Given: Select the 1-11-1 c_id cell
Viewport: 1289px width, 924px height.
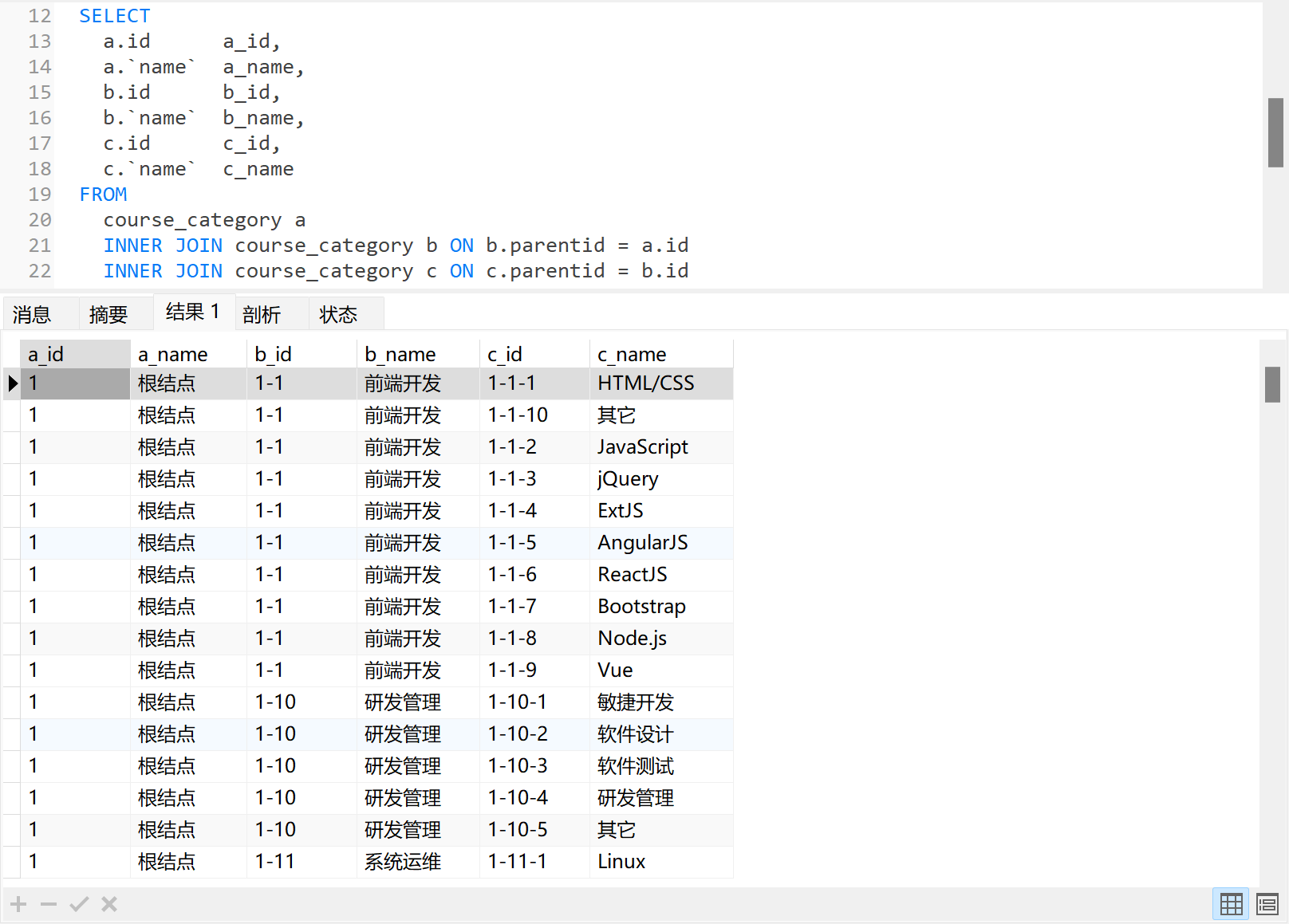Looking at the screenshot, I should 534,862.
